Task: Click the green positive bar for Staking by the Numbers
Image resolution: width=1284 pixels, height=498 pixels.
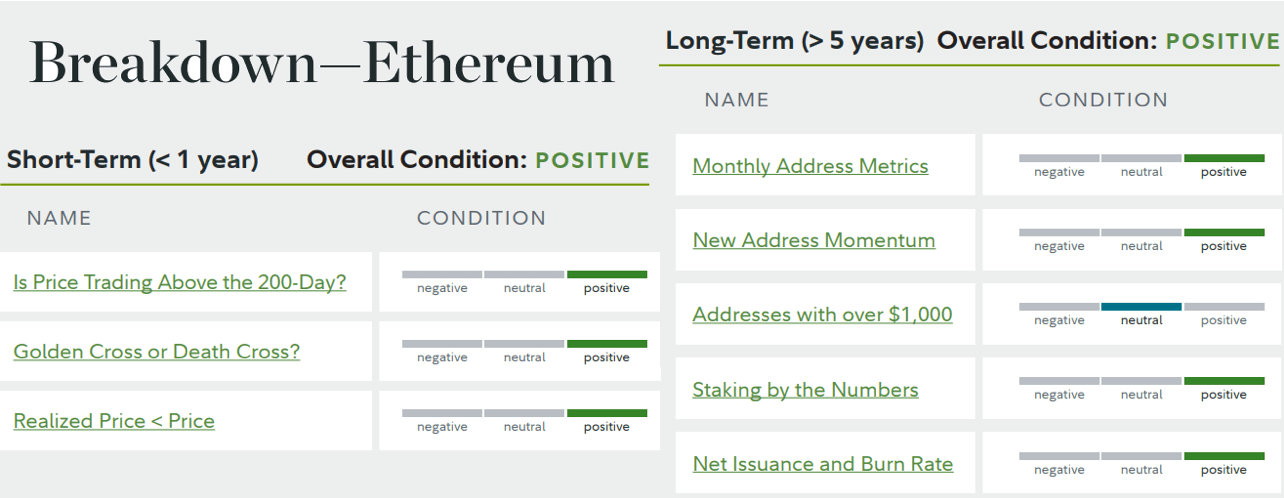Action: pos(1224,381)
